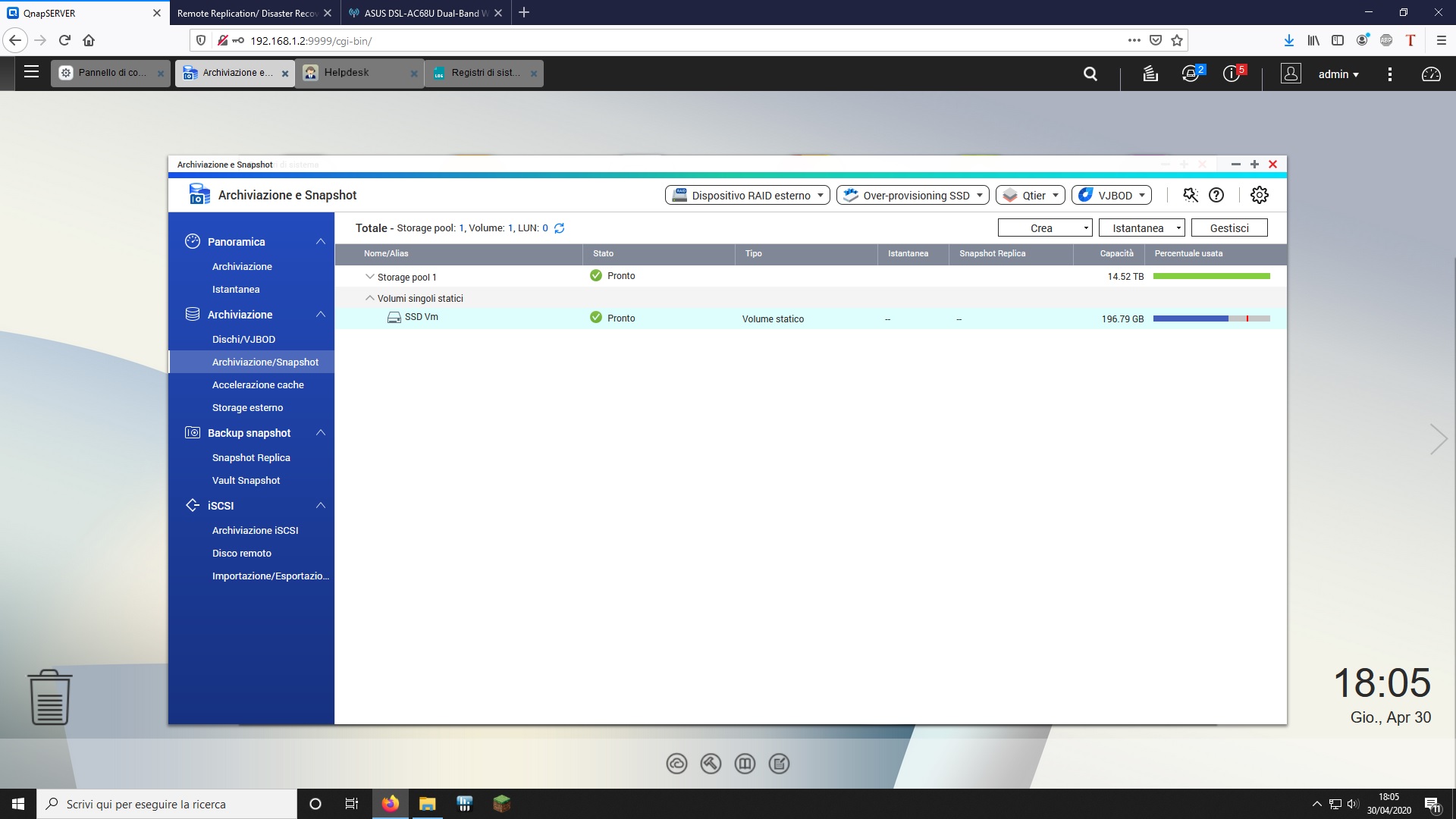
Task: Open storage global settings gear icon
Action: click(1259, 195)
